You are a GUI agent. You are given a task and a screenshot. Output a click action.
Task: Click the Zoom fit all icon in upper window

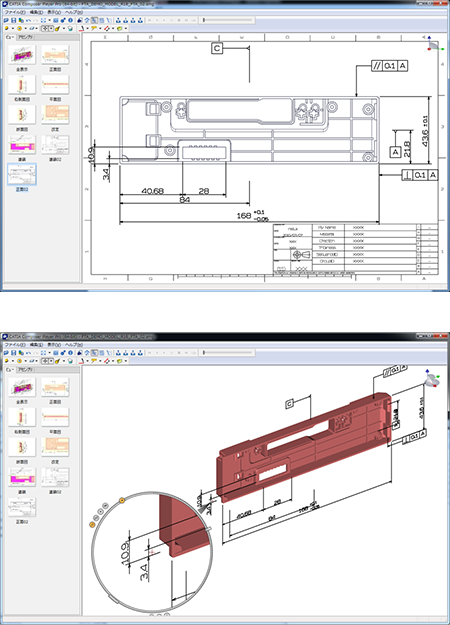(x=43, y=20)
